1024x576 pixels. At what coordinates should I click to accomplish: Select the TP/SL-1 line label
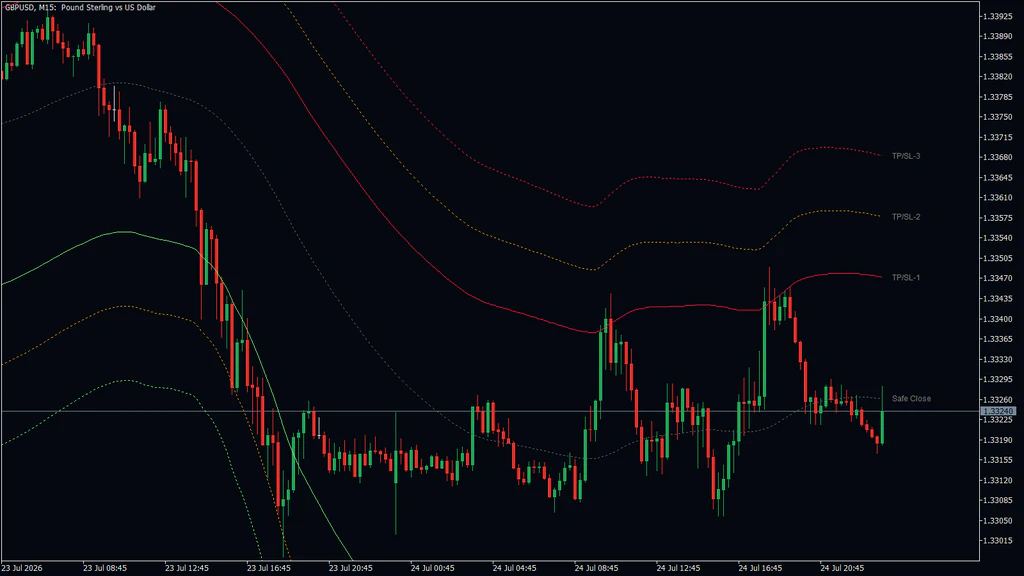[x=906, y=278]
